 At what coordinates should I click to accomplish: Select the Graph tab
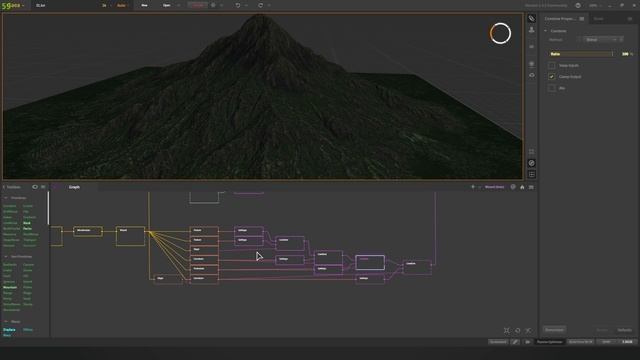pyautogui.click(x=74, y=187)
